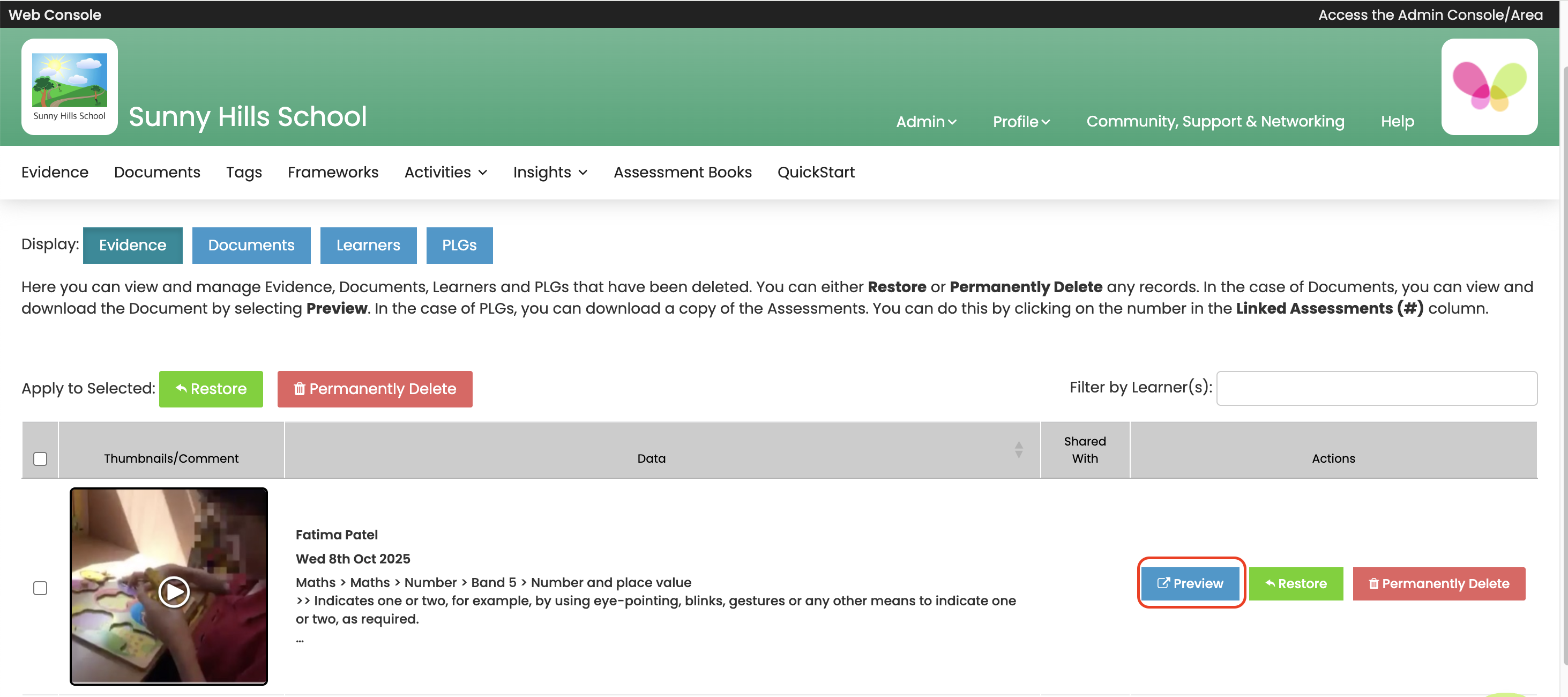Click the Sunny Hills School logo
This screenshot has width=1568, height=697.
coord(69,86)
